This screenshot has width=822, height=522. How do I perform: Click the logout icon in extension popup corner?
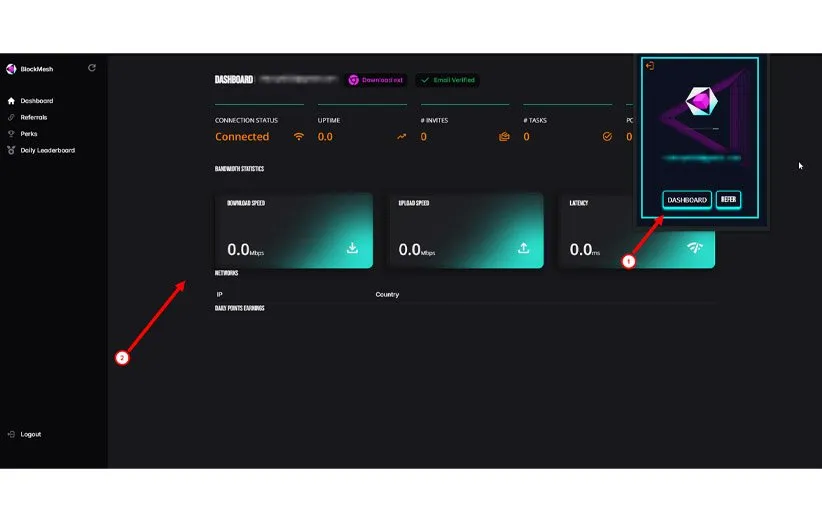(650, 66)
